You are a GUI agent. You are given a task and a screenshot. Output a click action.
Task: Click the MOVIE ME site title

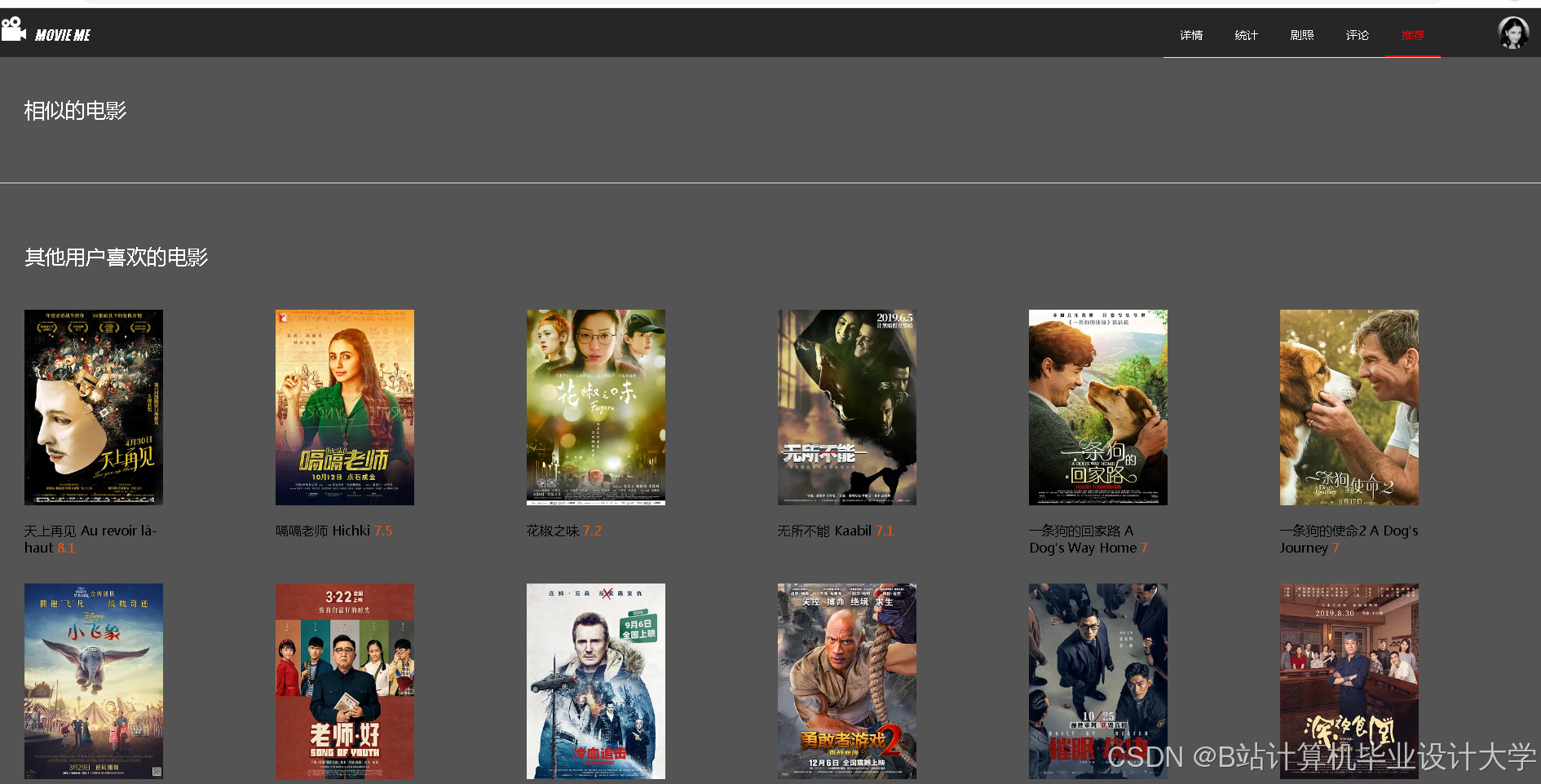click(x=63, y=35)
